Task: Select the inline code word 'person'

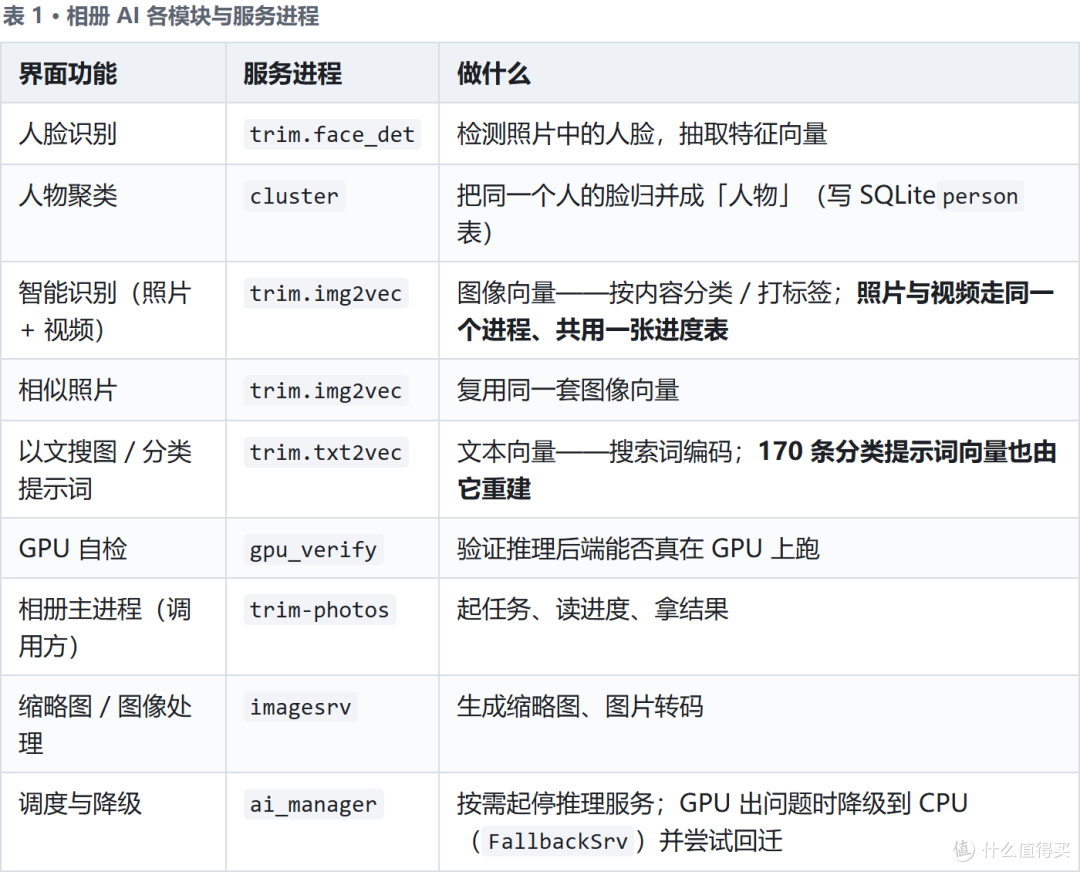Action: (980, 196)
